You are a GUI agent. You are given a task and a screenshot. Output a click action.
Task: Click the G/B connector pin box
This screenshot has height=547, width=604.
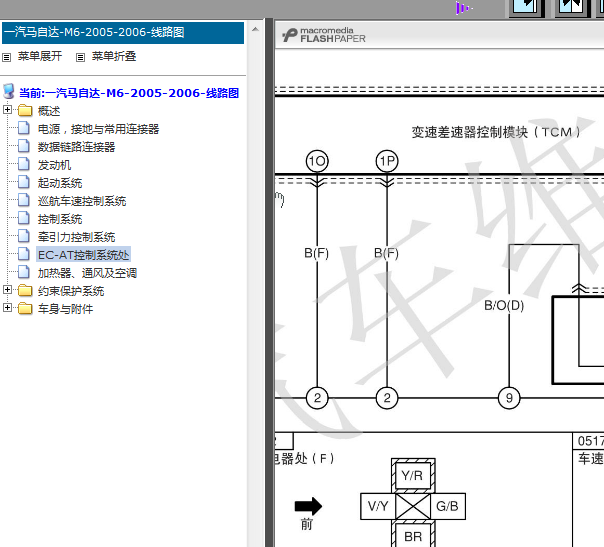pos(448,506)
